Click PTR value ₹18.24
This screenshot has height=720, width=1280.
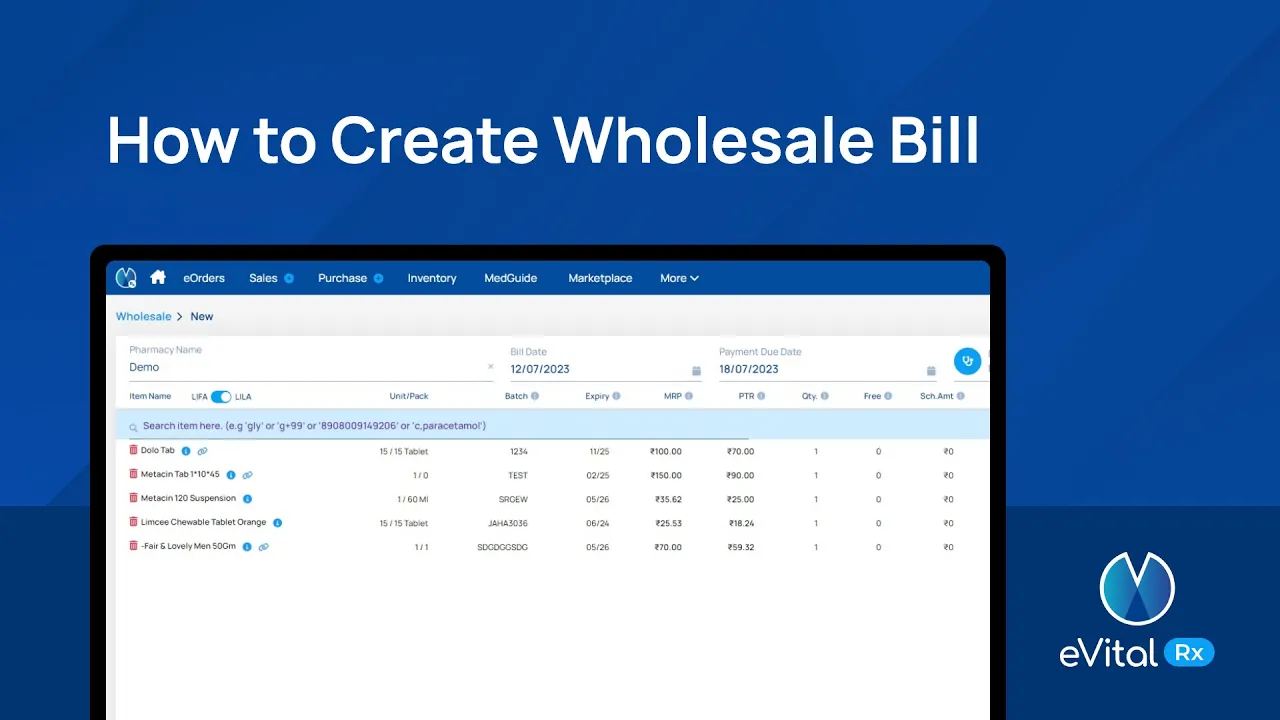point(740,523)
